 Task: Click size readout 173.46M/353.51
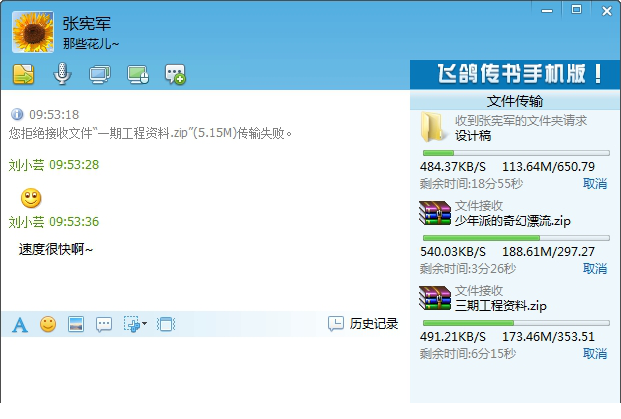pyautogui.click(x=549, y=337)
